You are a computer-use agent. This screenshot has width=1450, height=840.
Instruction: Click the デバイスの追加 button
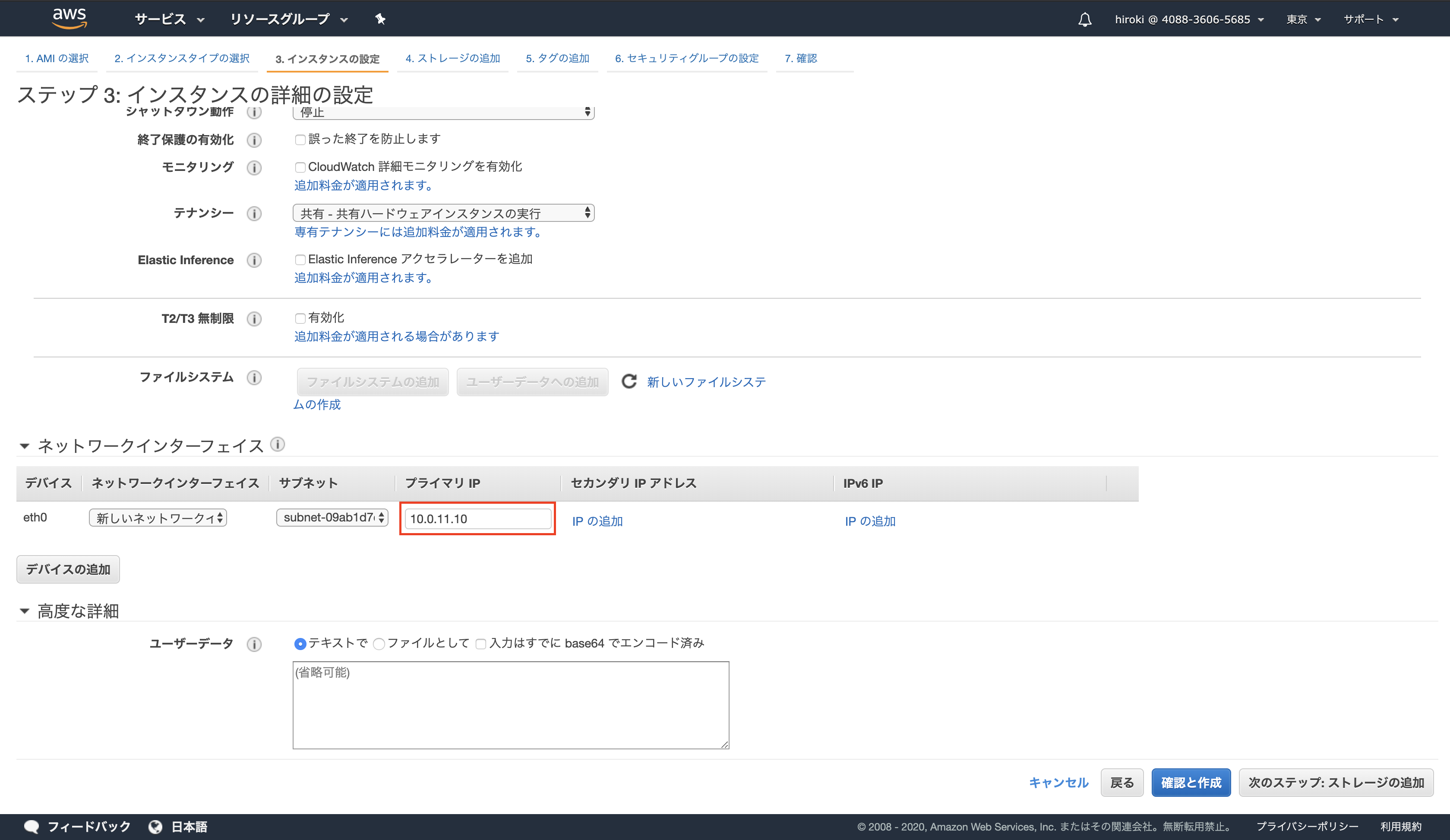(67, 569)
